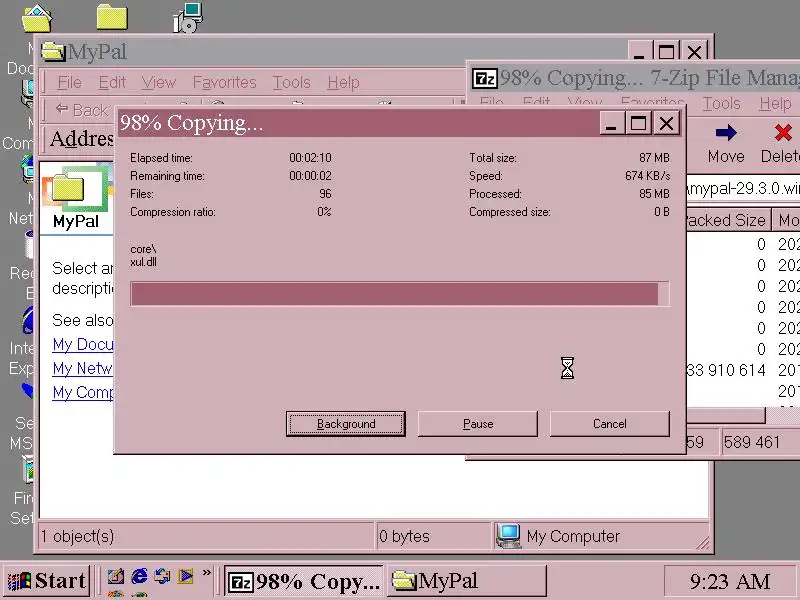Open Help menu in 7-Zip File Manager
800x600 pixels.
[x=775, y=104]
